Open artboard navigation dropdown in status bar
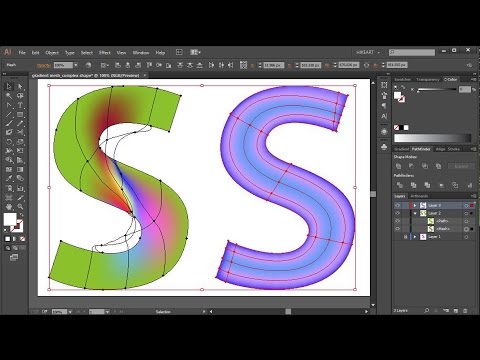 click(107, 312)
